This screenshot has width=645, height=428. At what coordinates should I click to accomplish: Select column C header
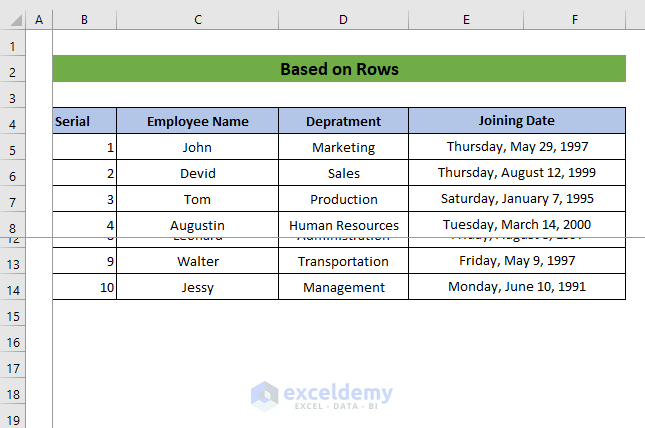click(x=198, y=19)
